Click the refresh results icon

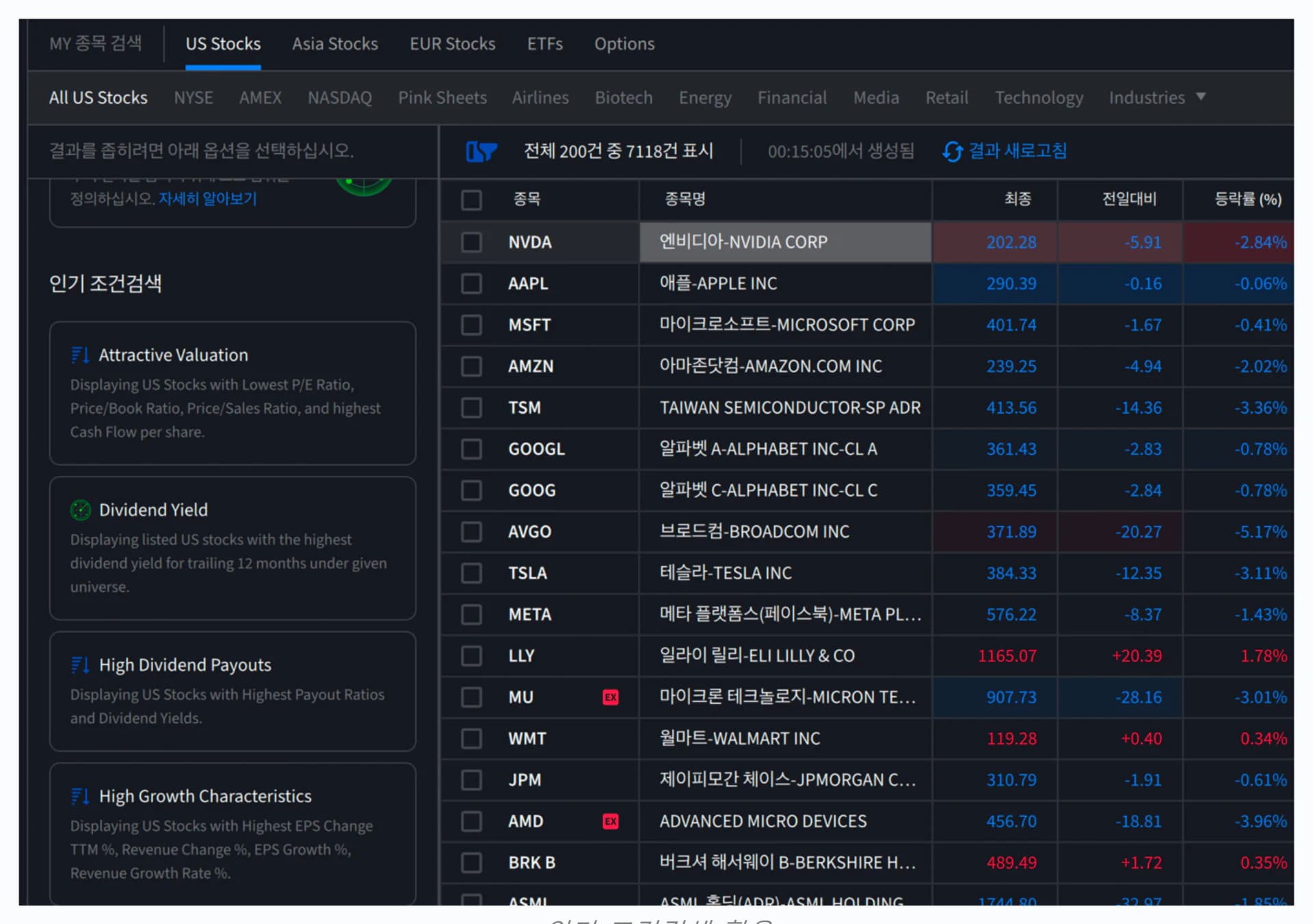click(952, 151)
